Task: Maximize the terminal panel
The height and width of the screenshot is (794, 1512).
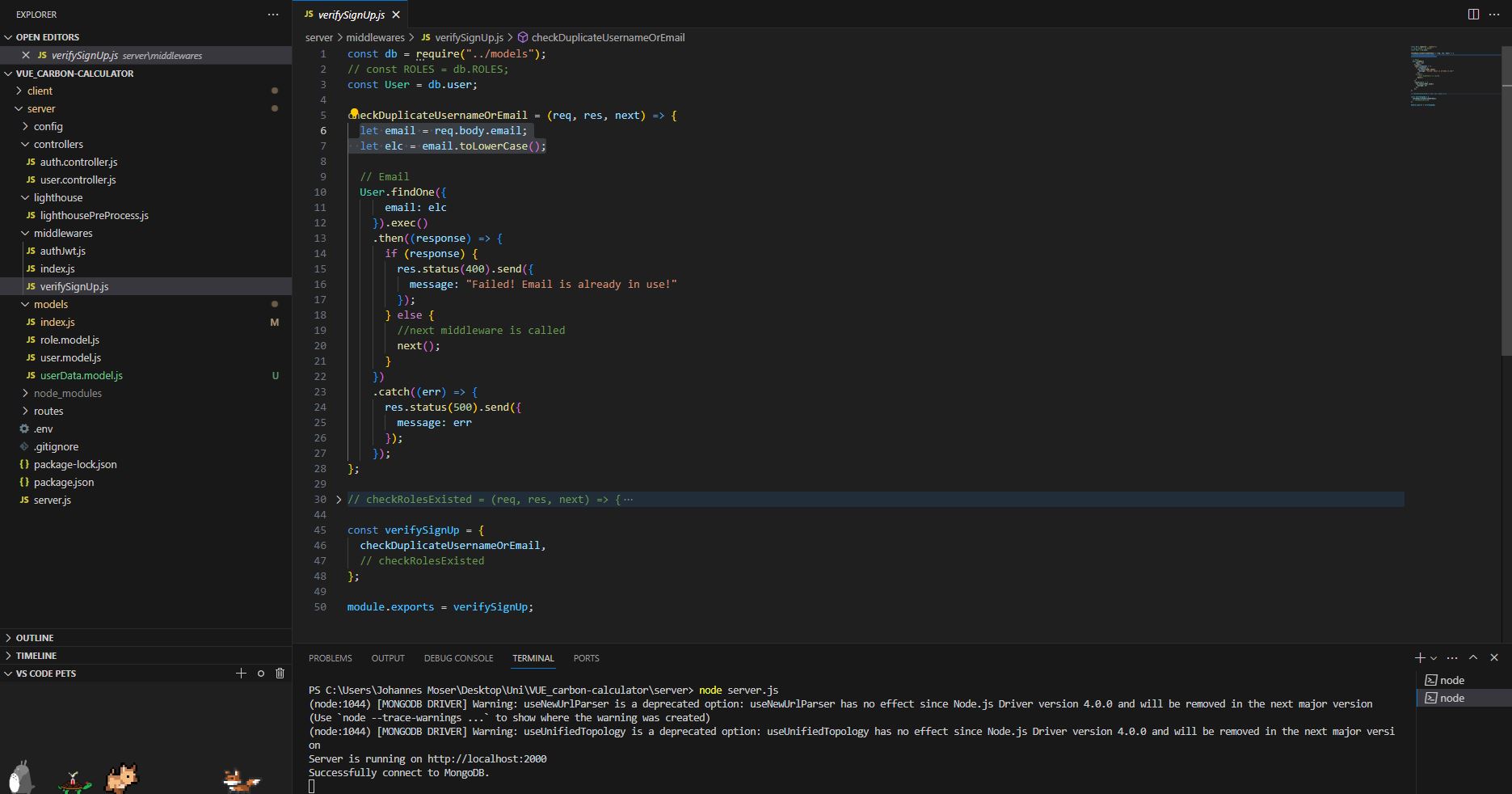Action: pos(1473,657)
